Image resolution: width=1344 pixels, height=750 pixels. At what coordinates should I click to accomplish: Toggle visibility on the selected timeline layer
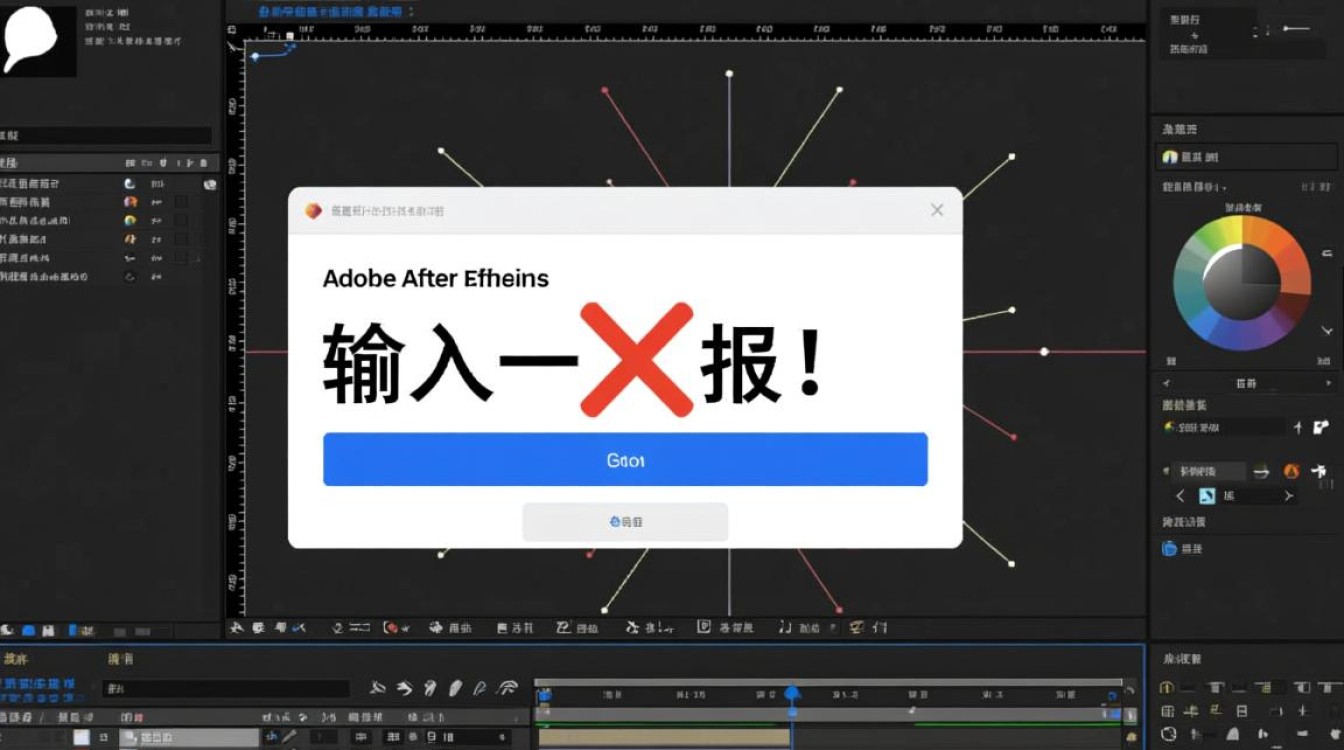(x=10, y=738)
